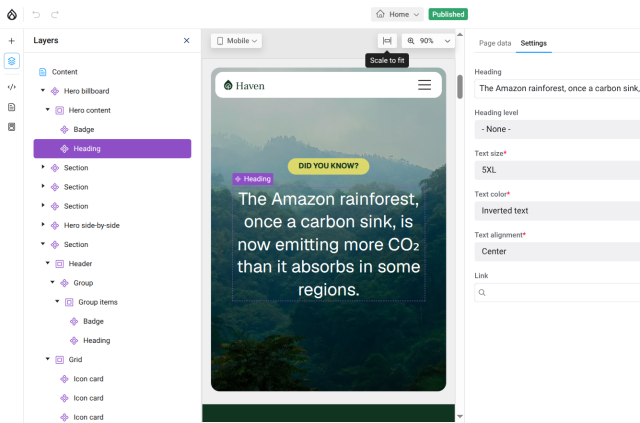Click the undo arrow icon
Image resolution: width=640 pixels, height=423 pixels.
pos(36,15)
